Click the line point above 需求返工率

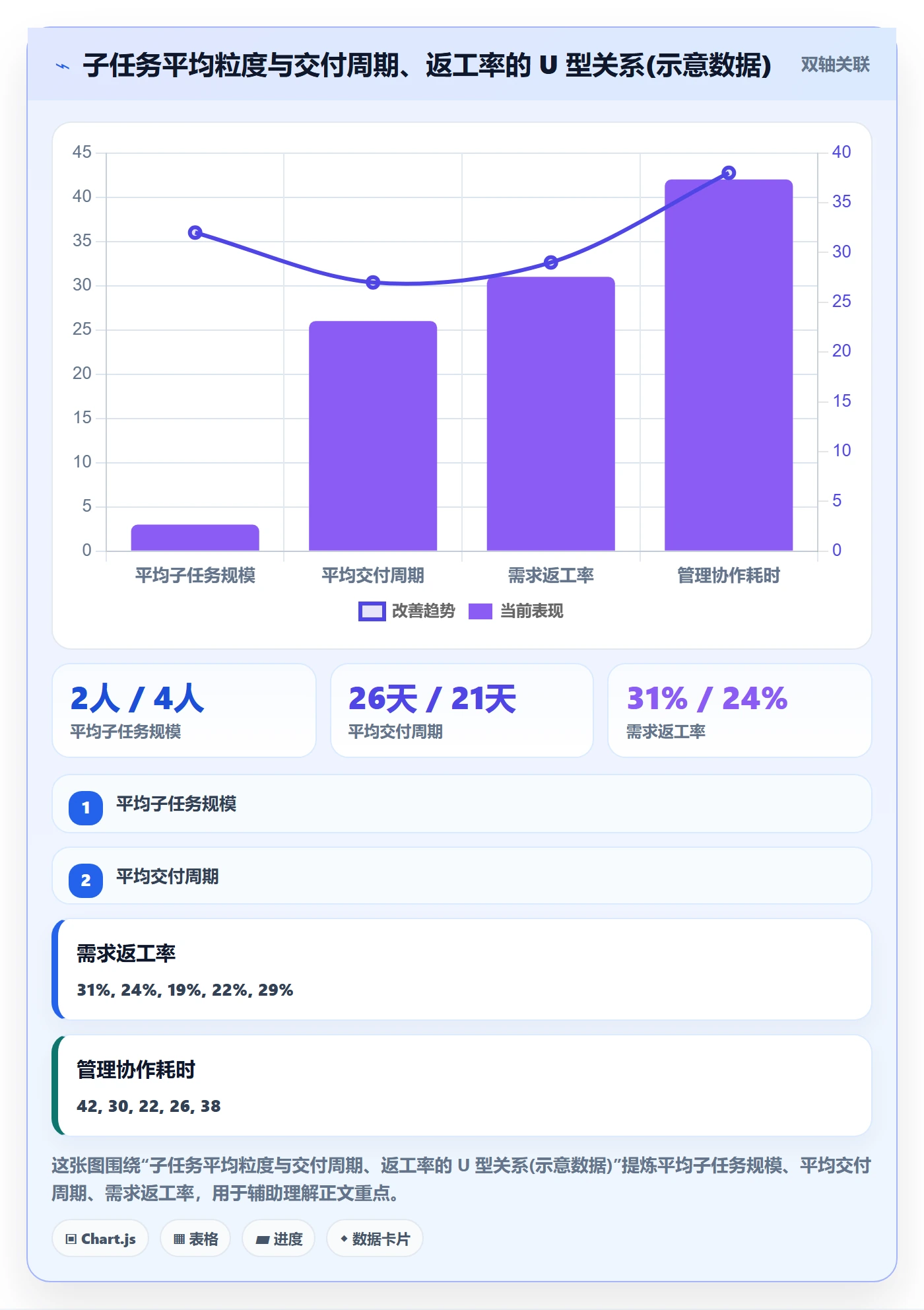point(551,262)
